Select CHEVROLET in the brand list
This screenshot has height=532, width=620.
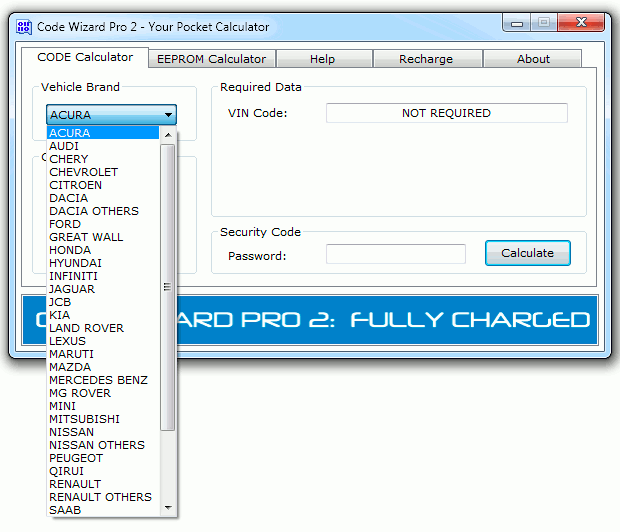point(103,172)
